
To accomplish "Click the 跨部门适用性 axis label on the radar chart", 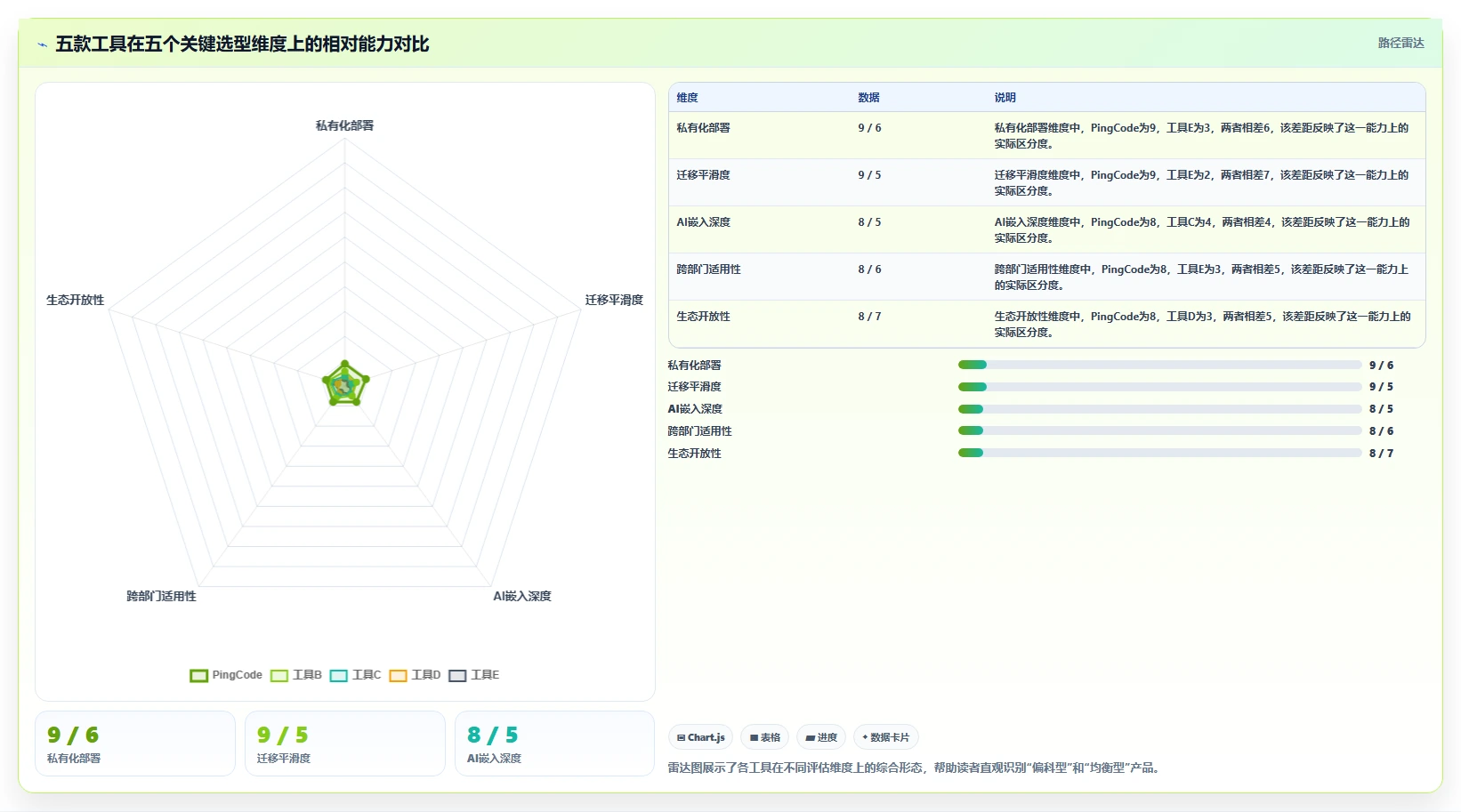I will point(161,596).
